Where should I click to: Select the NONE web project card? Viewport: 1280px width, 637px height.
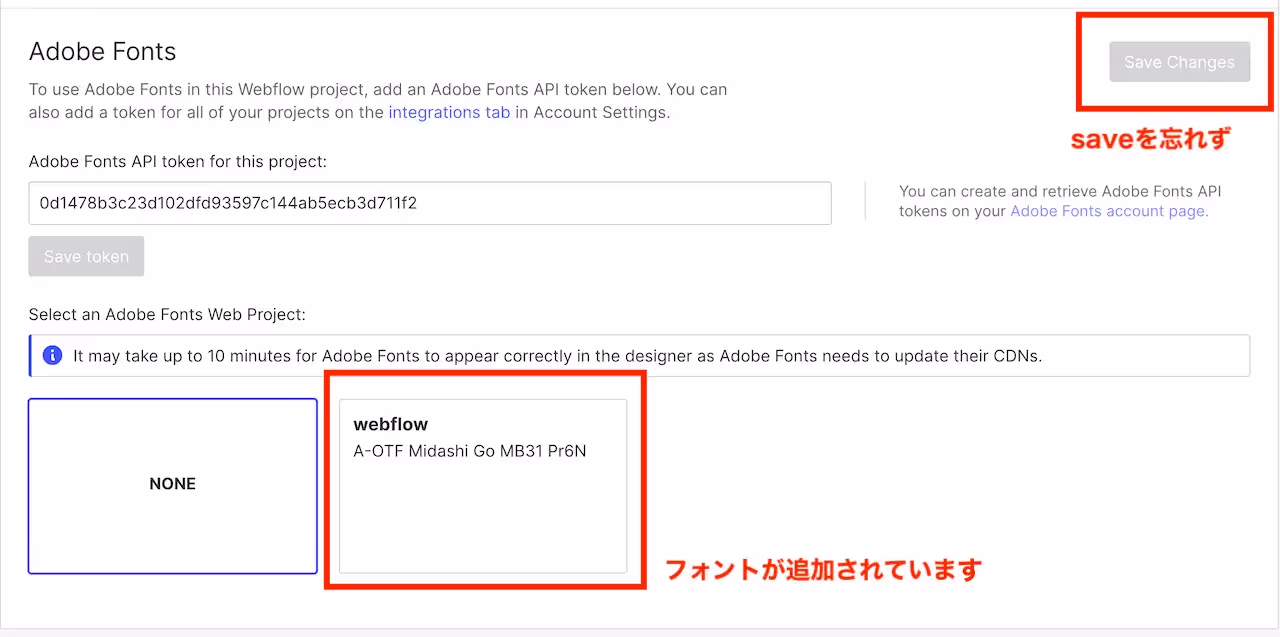173,486
